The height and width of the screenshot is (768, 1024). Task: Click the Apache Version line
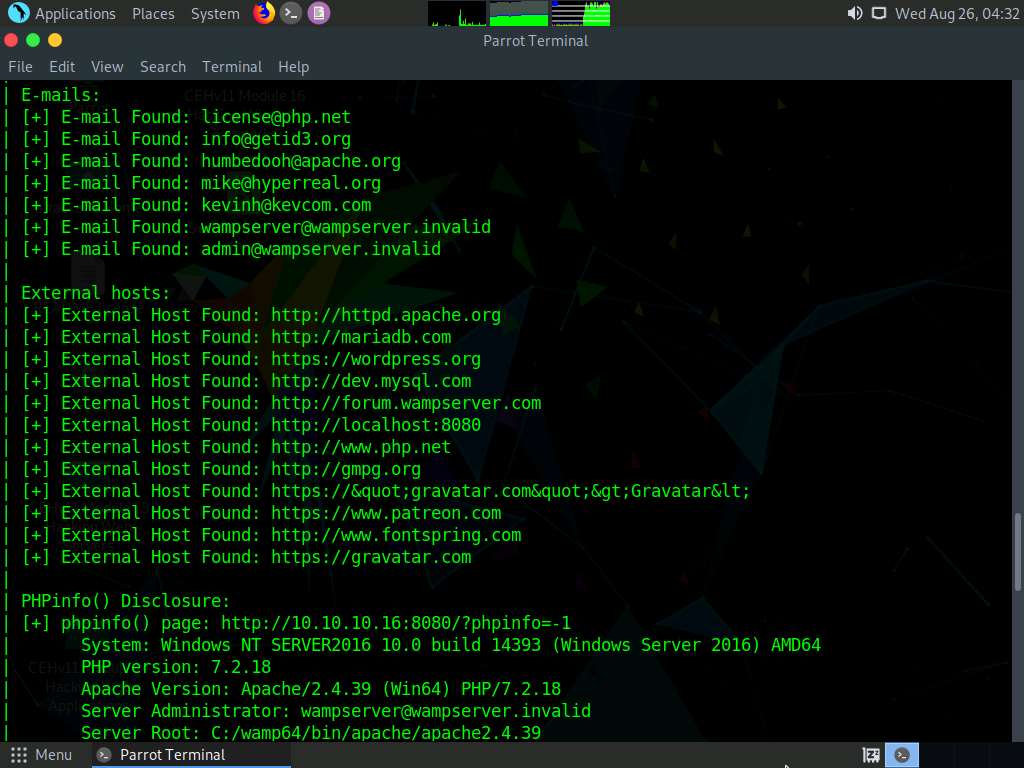(321, 689)
